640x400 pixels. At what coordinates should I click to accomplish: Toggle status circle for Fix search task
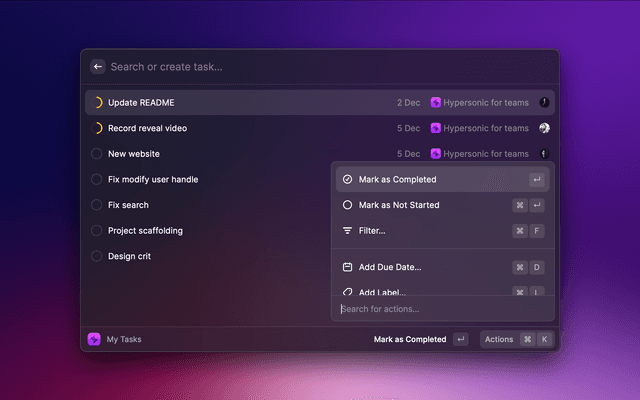97,205
